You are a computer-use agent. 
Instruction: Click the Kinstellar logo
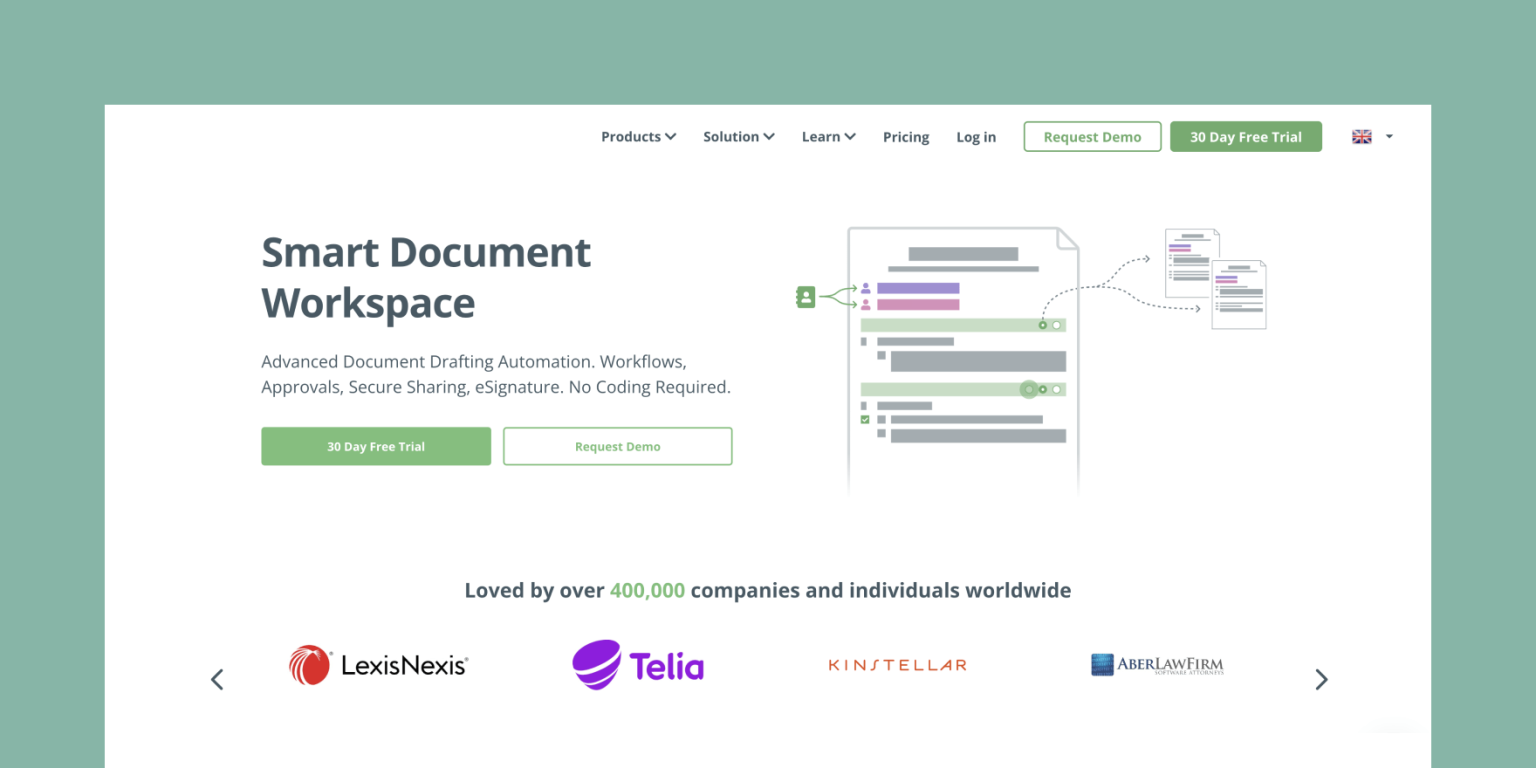896,664
